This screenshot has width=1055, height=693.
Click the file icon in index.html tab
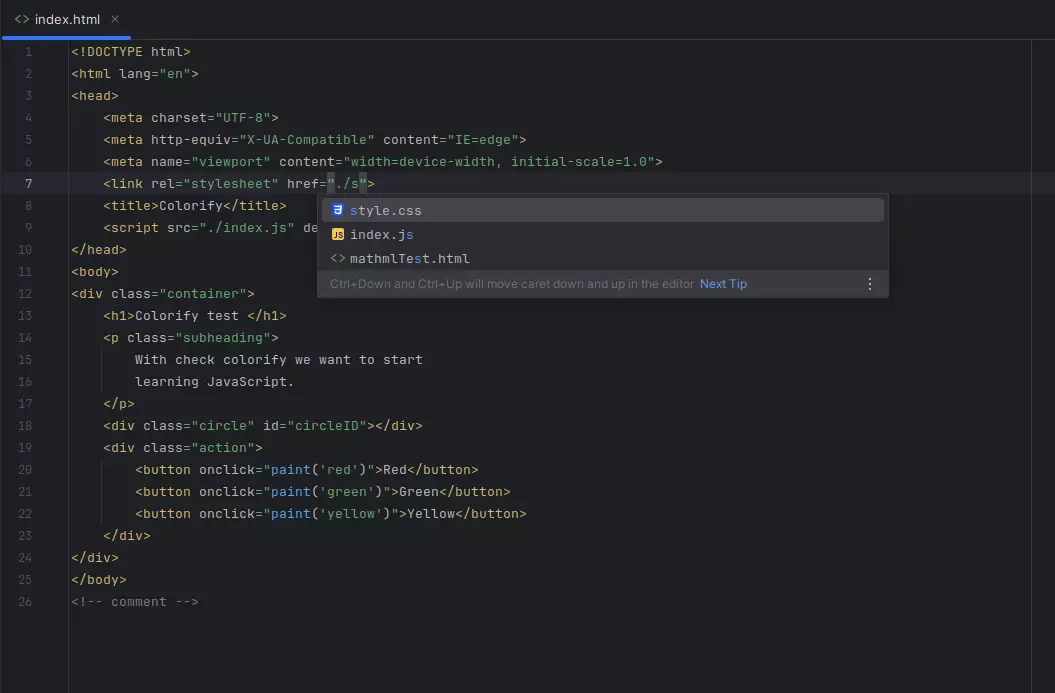(22, 19)
